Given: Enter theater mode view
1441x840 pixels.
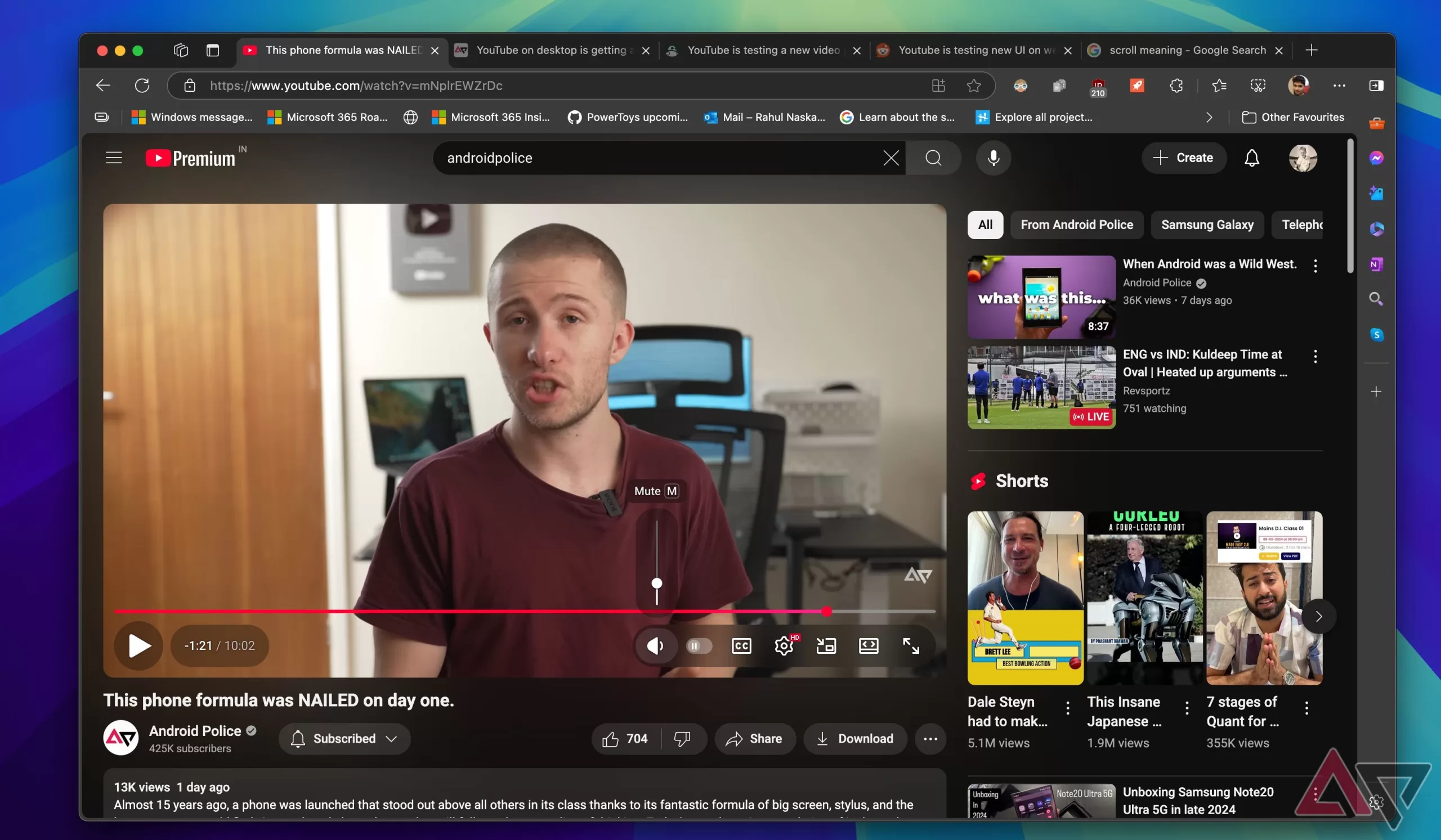Looking at the screenshot, I should point(868,646).
